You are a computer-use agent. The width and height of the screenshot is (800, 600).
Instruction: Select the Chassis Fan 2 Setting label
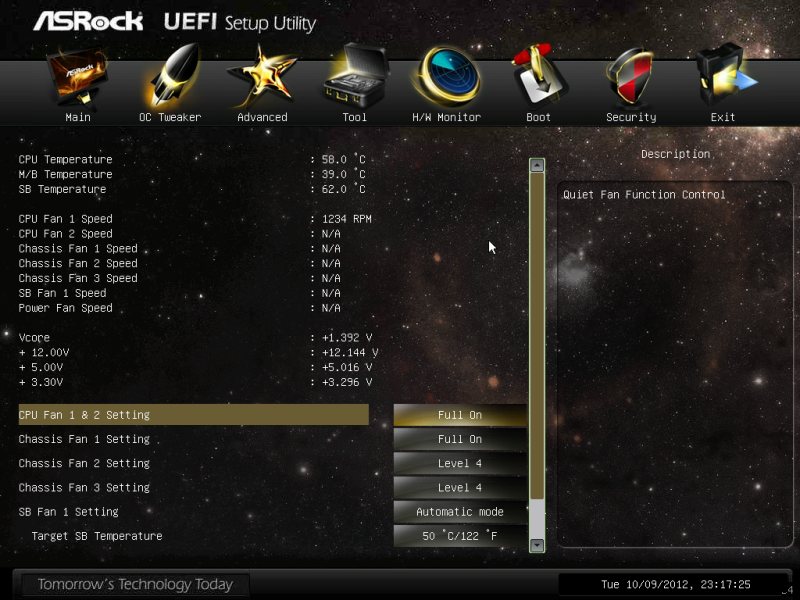click(x=84, y=463)
